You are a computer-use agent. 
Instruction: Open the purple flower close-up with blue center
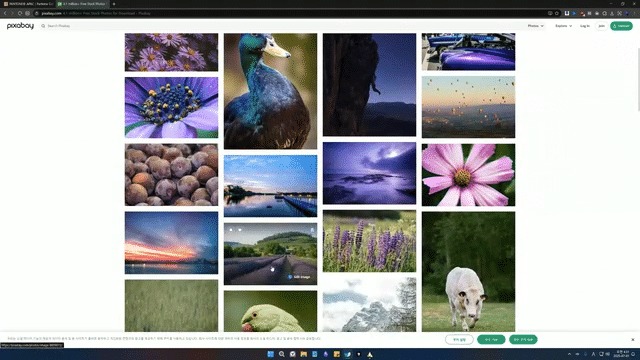[x=171, y=107]
